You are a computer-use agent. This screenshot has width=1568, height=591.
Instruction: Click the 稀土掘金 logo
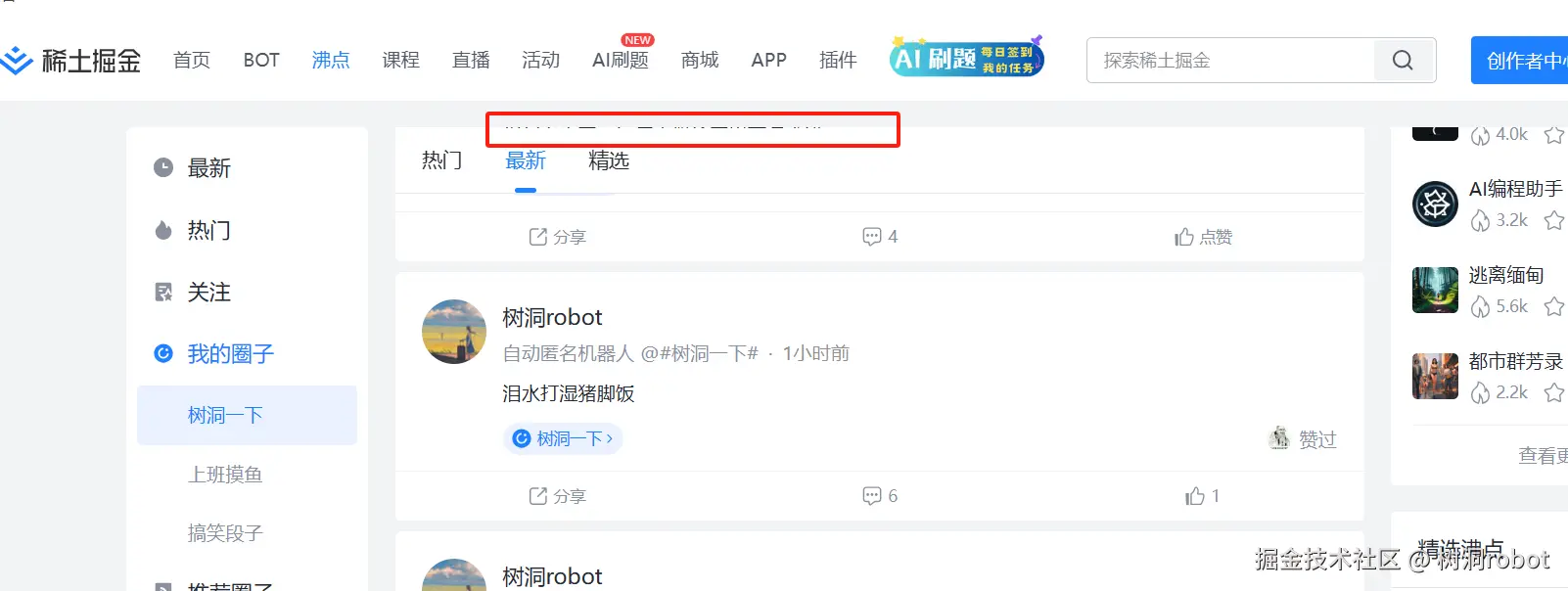click(70, 61)
